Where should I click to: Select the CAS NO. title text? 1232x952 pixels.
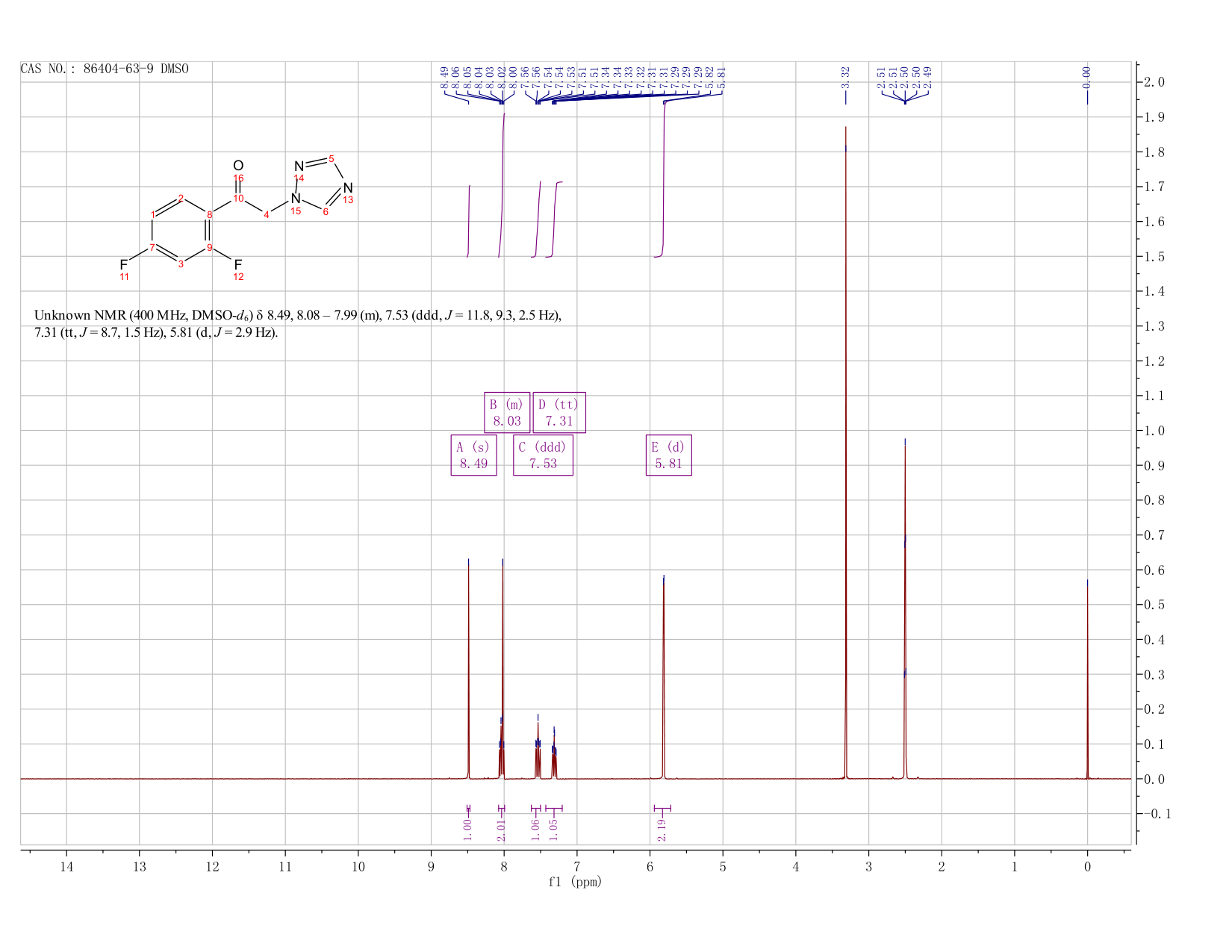[105, 69]
